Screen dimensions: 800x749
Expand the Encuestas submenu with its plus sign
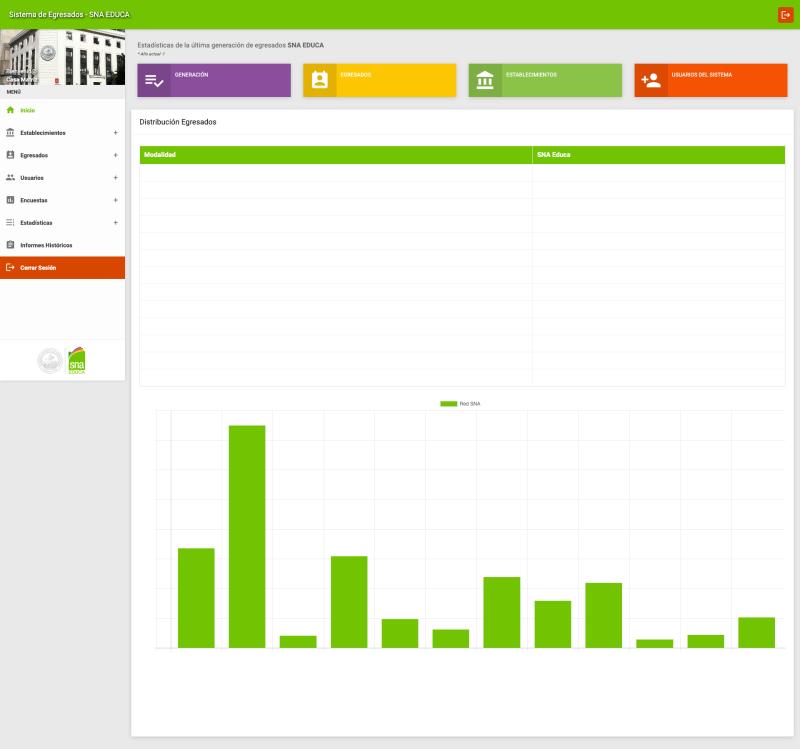click(116, 200)
